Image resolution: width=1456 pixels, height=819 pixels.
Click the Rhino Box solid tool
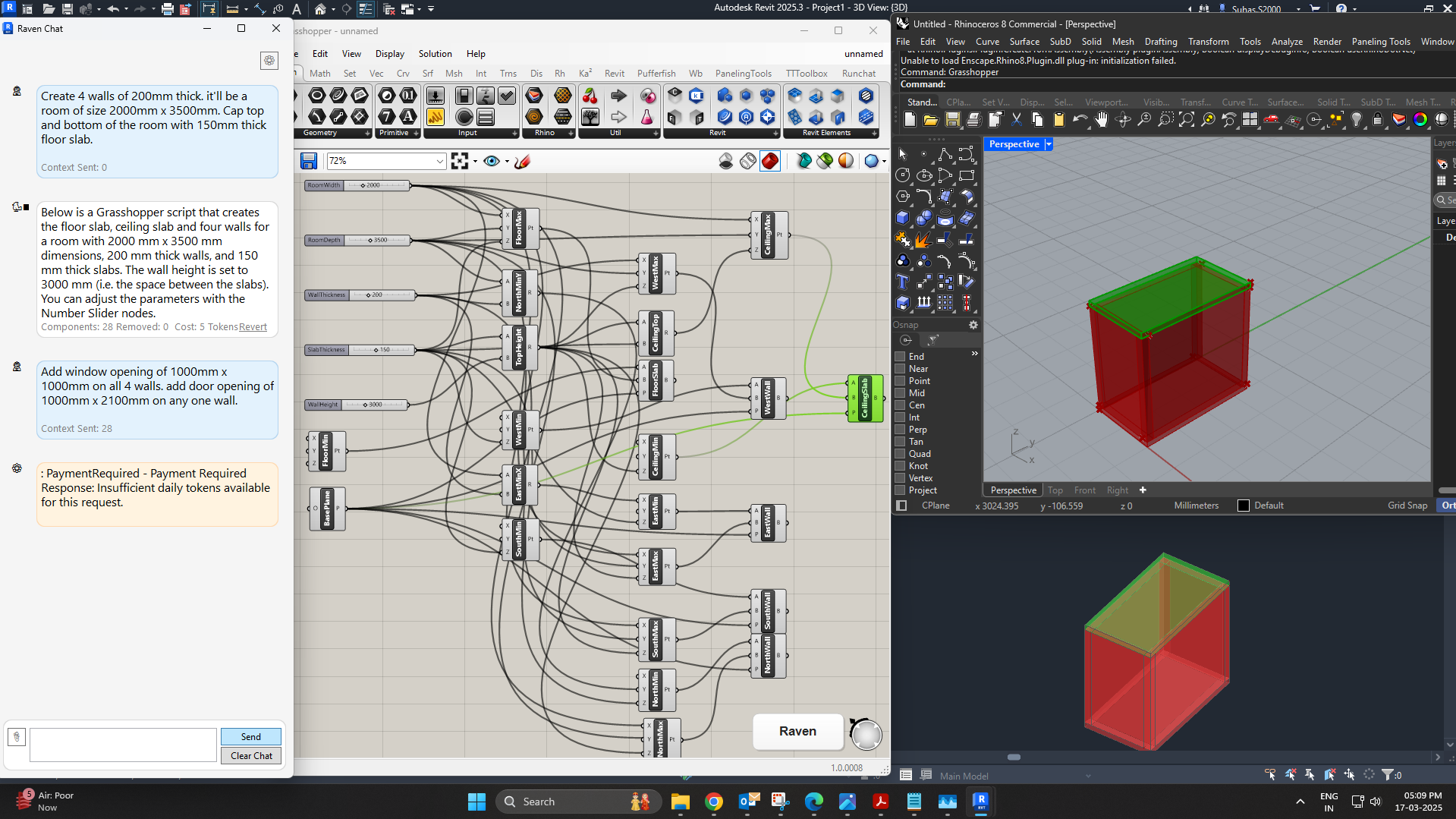coord(902,219)
